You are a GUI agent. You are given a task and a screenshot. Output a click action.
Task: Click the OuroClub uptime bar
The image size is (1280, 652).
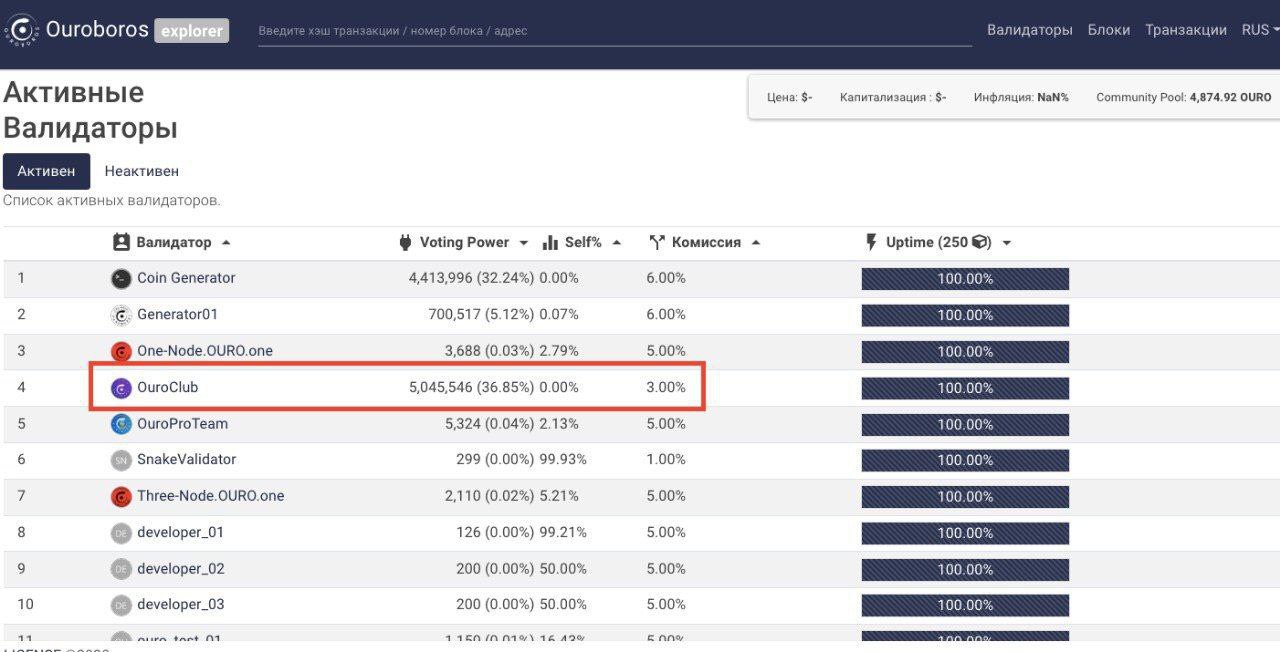[x=965, y=388]
